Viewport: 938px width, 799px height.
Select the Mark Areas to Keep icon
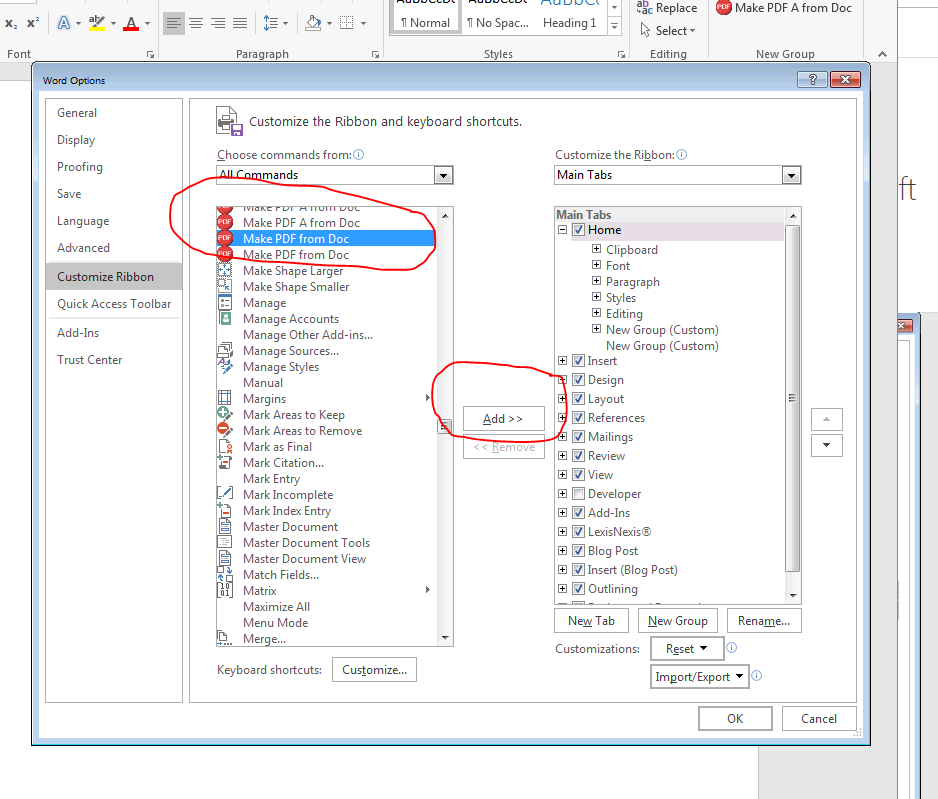click(x=225, y=415)
